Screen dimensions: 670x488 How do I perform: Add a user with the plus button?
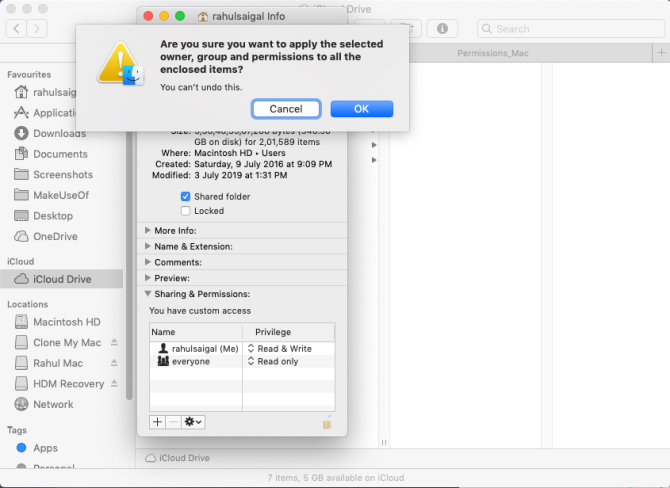tap(157, 422)
